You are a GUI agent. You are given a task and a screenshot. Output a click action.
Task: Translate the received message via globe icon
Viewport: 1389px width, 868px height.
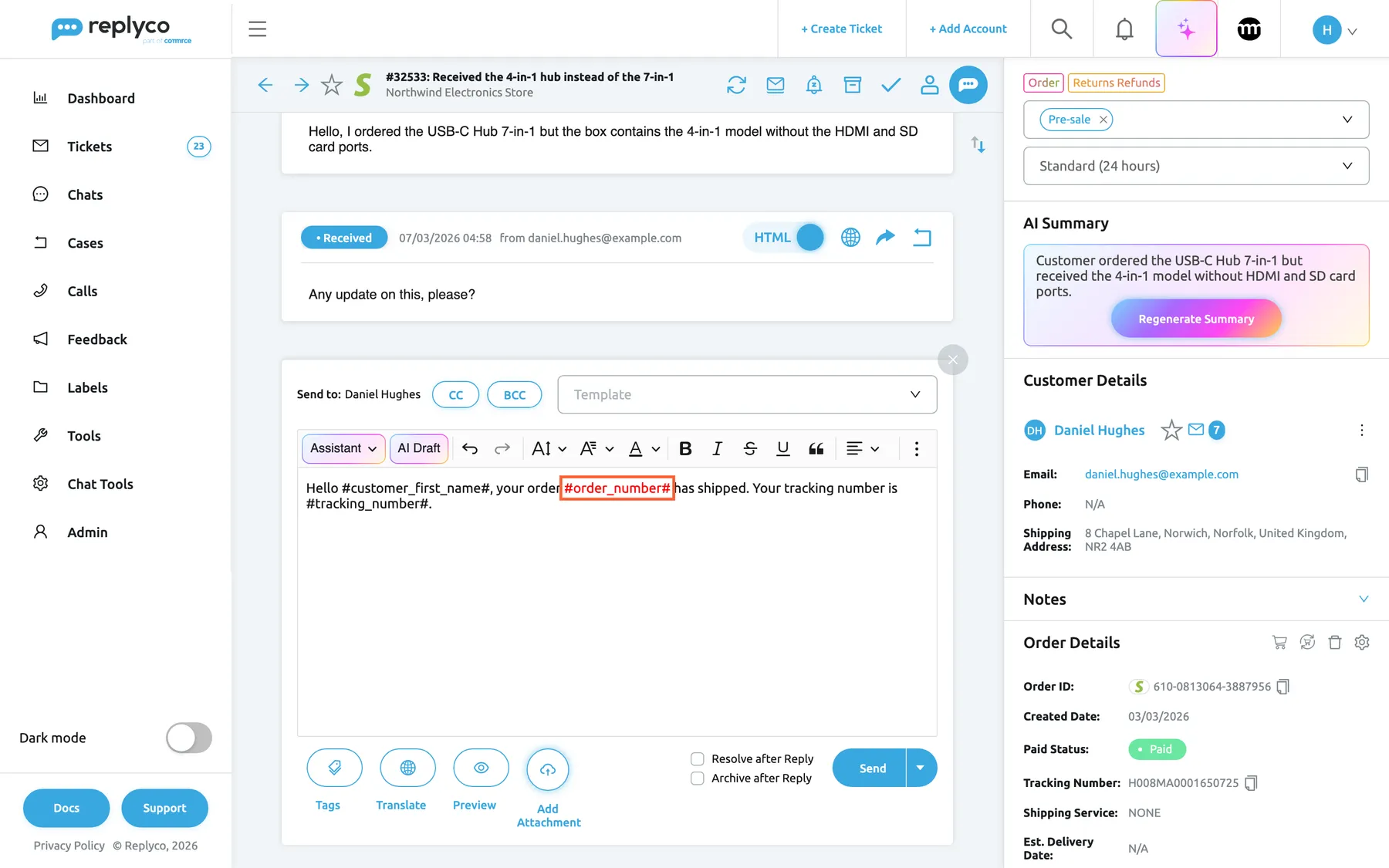[x=850, y=238]
